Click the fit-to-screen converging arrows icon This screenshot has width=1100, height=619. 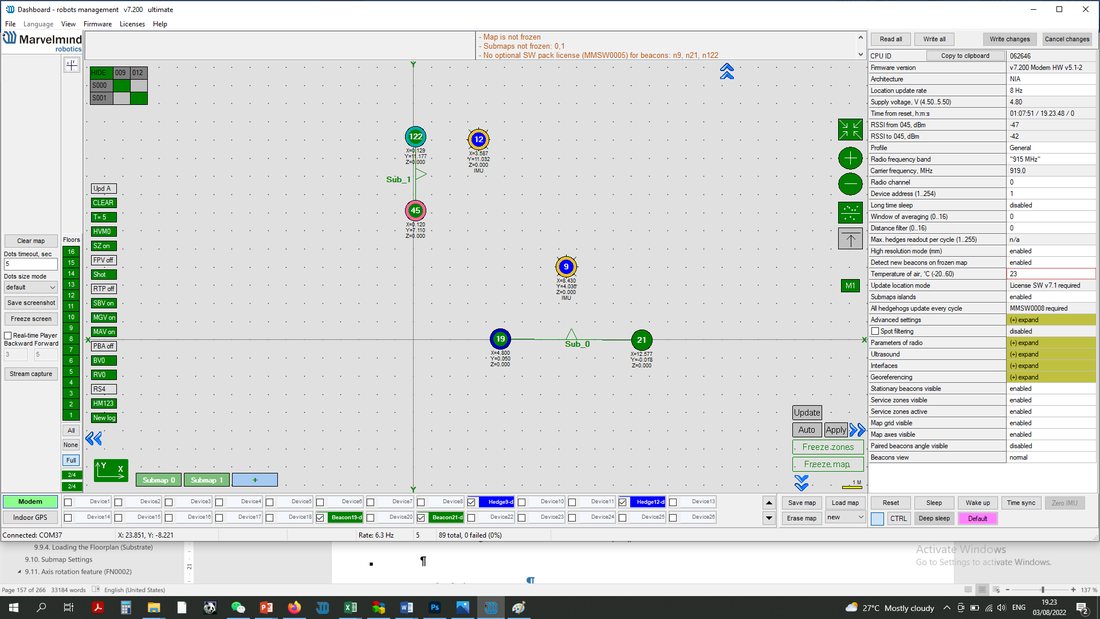click(850, 129)
